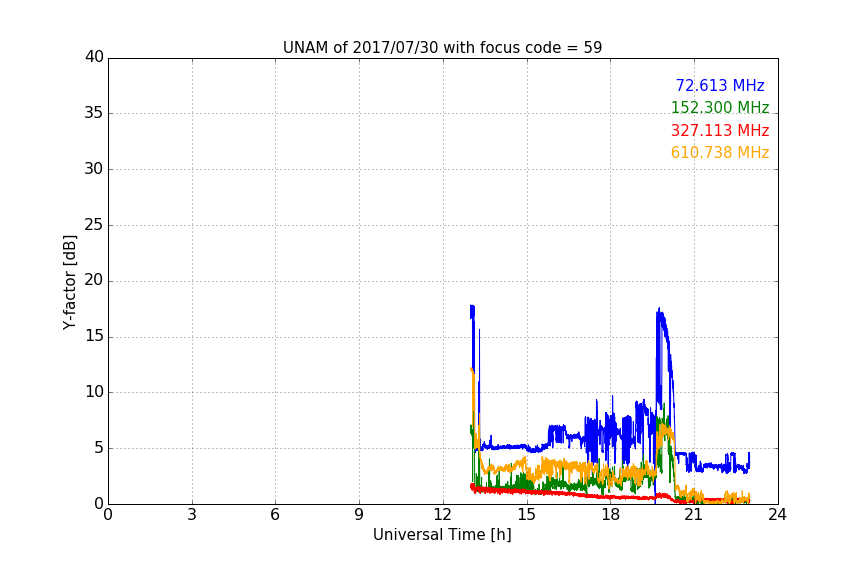Click the y-axis tick label '35'
The image size is (864, 576).
[94, 113]
